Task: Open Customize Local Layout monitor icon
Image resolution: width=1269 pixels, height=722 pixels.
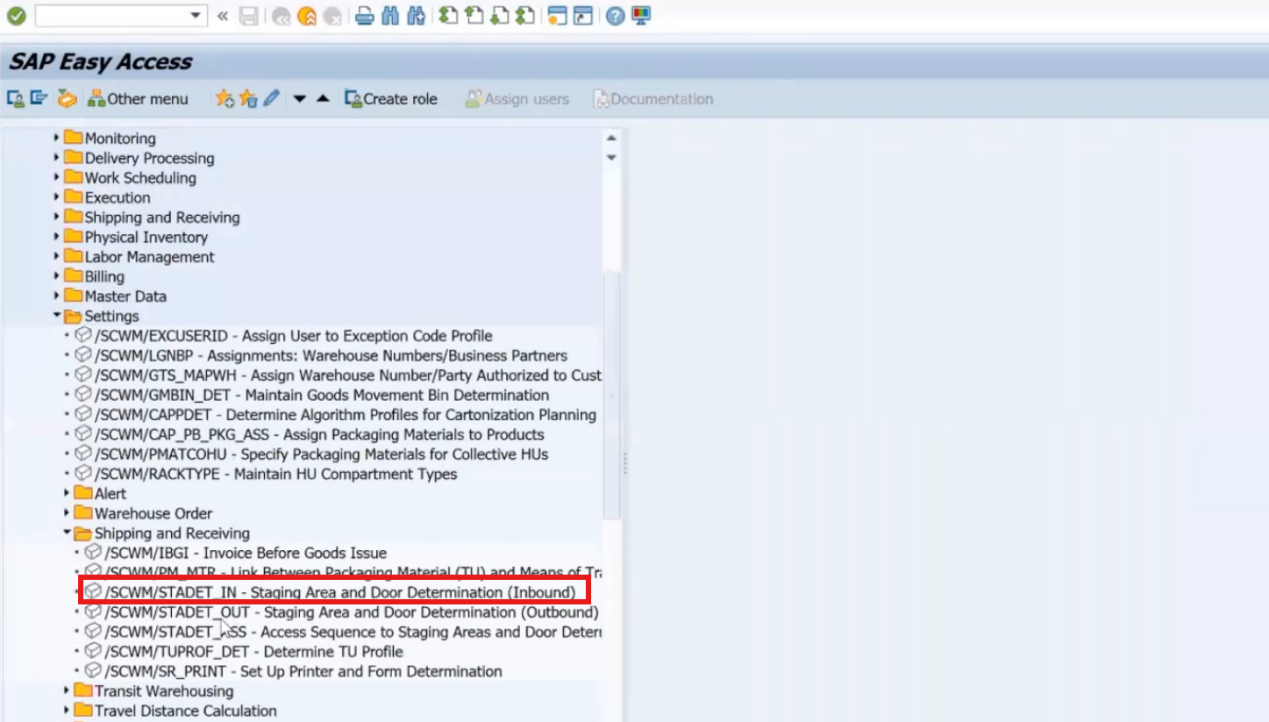Action: [x=641, y=16]
